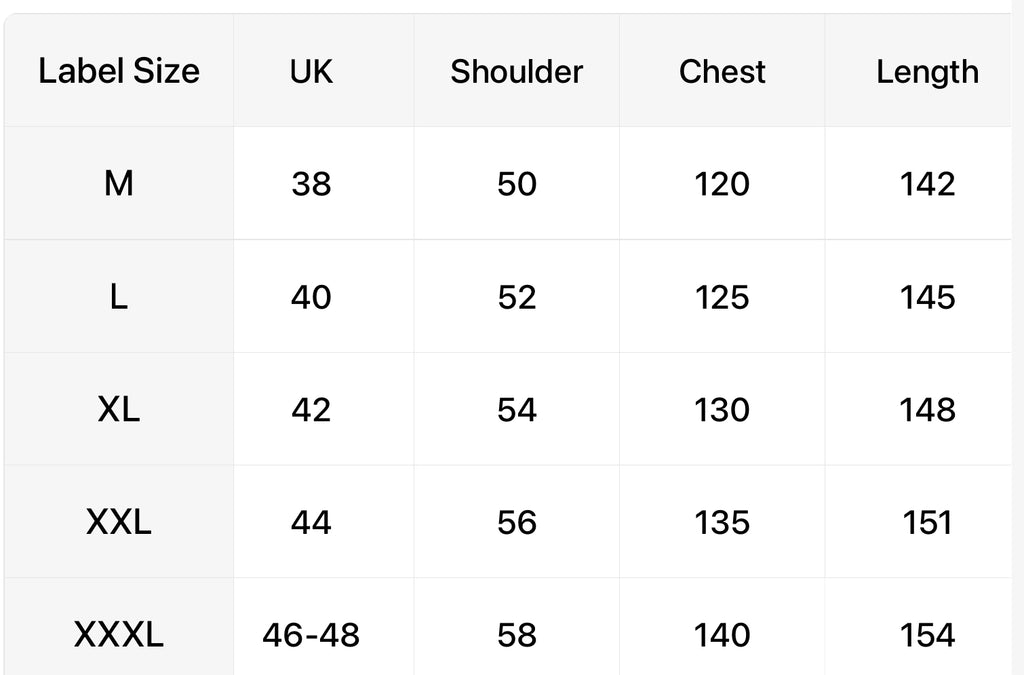
Task: Select the Chest column header
Action: [x=722, y=71]
